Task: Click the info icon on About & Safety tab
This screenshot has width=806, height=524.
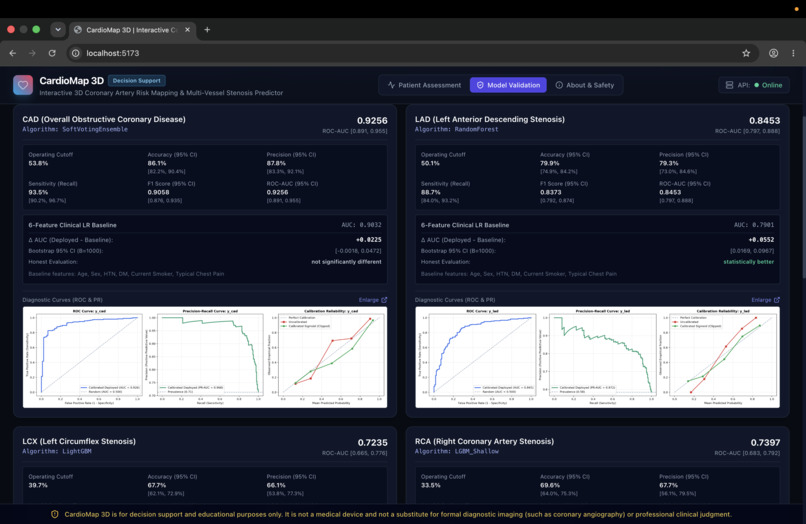Action: coord(559,85)
